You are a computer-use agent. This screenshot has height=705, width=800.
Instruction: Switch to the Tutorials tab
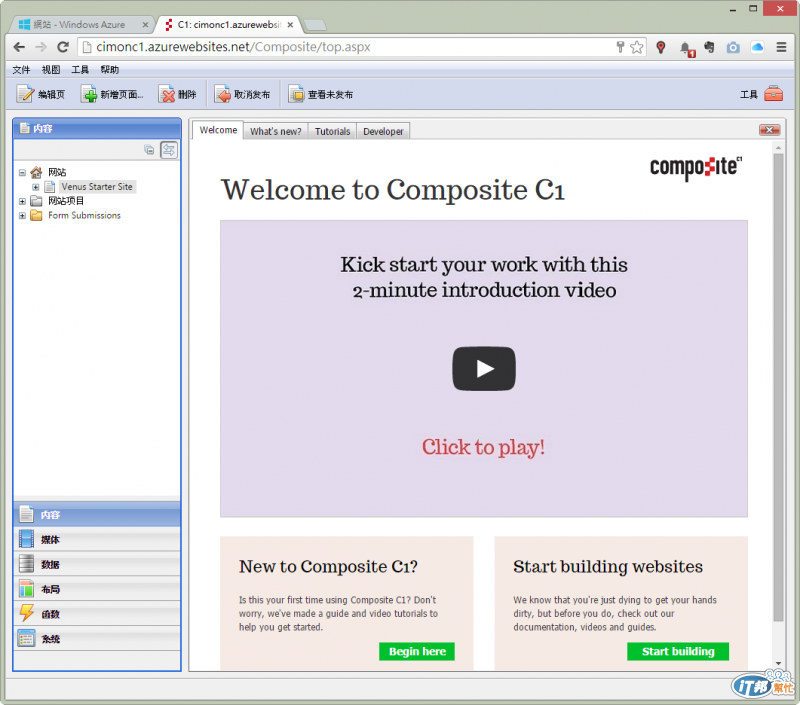click(332, 131)
